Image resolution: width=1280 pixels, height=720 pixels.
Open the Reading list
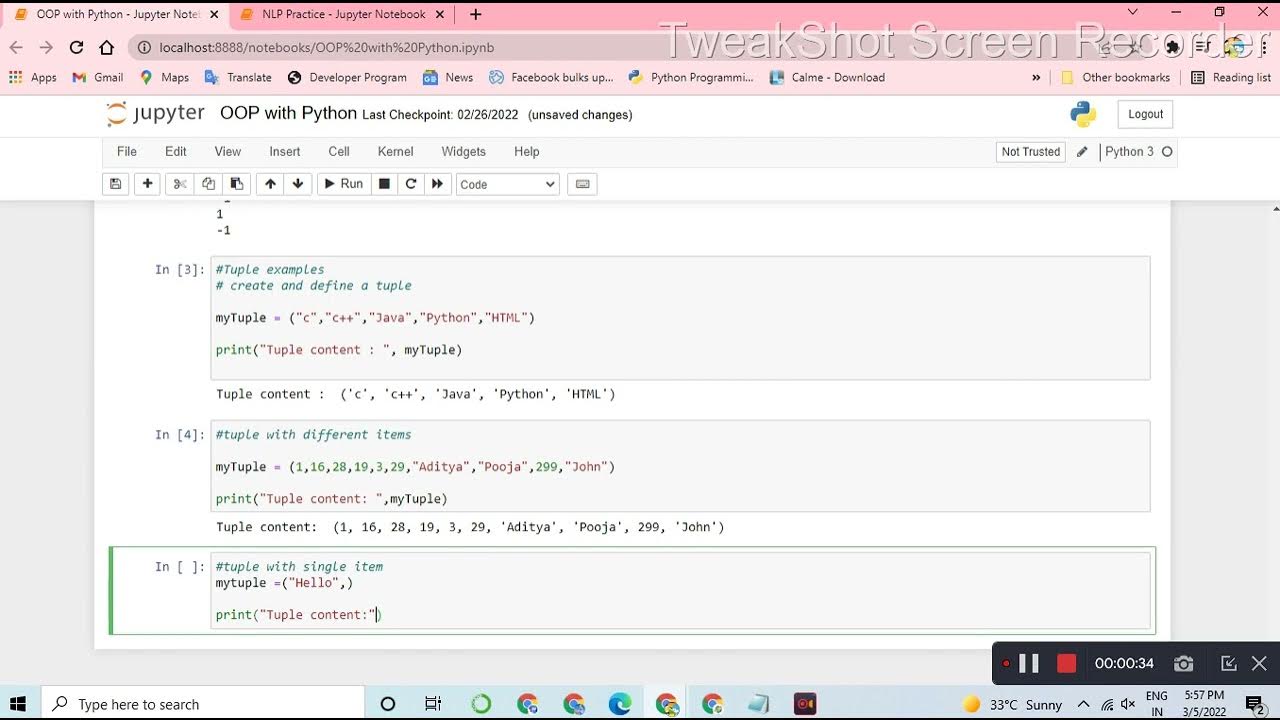[1231, 77]
